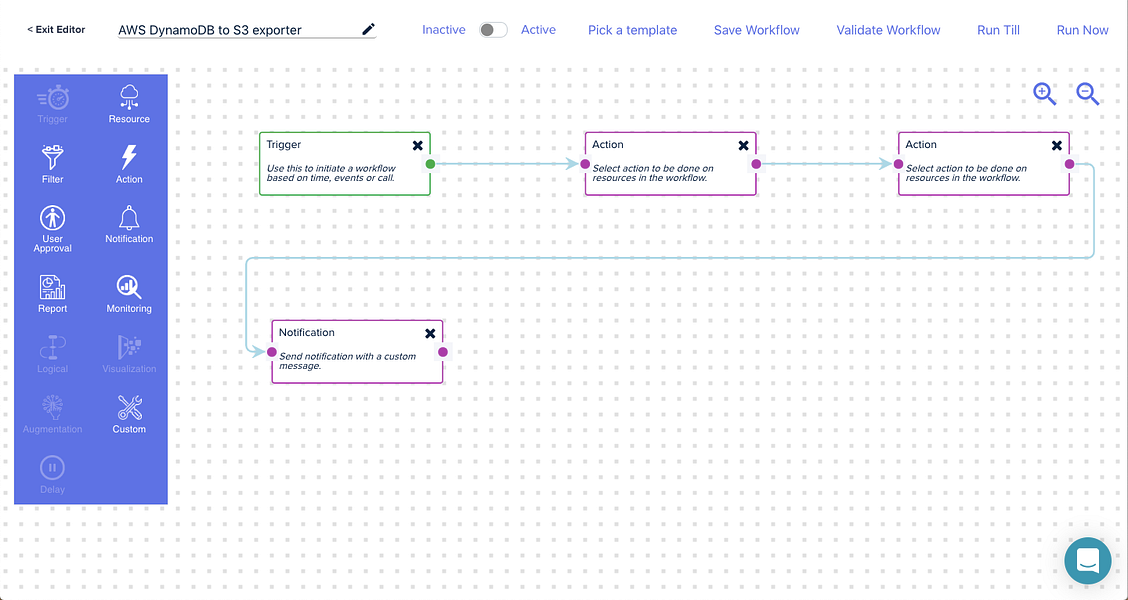Add a Monitoring node from sidebar

[129, 287]
